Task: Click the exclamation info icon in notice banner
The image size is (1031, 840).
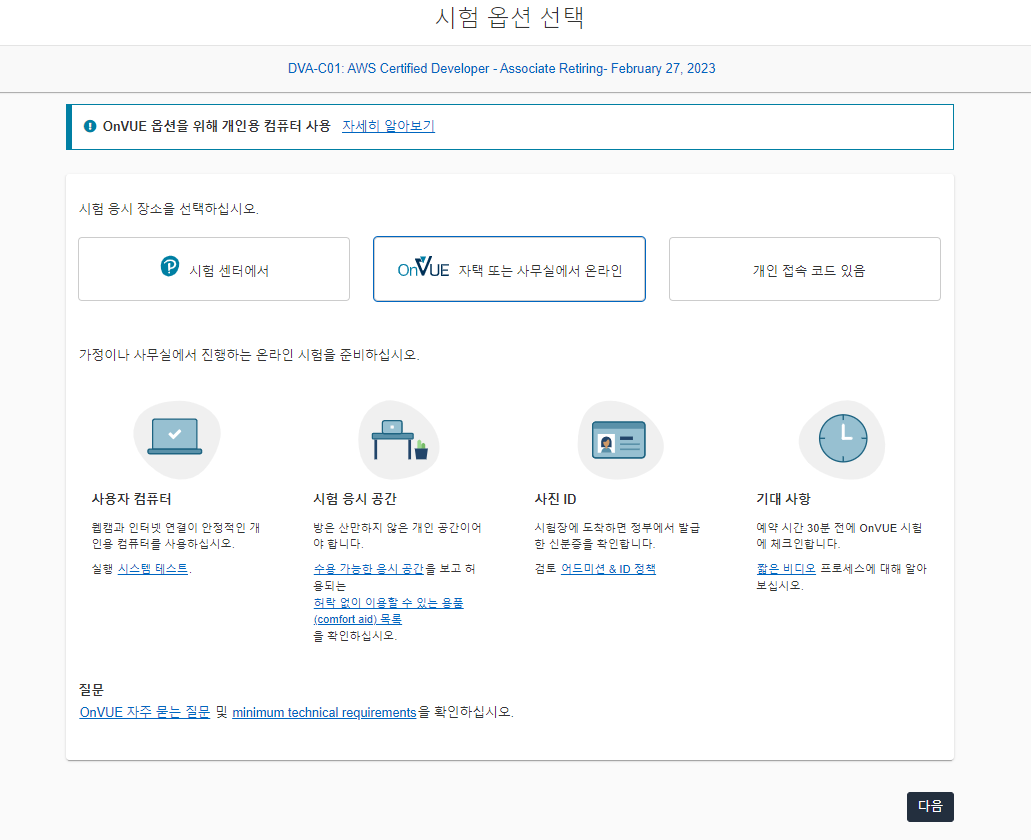Action: (90, 126)
